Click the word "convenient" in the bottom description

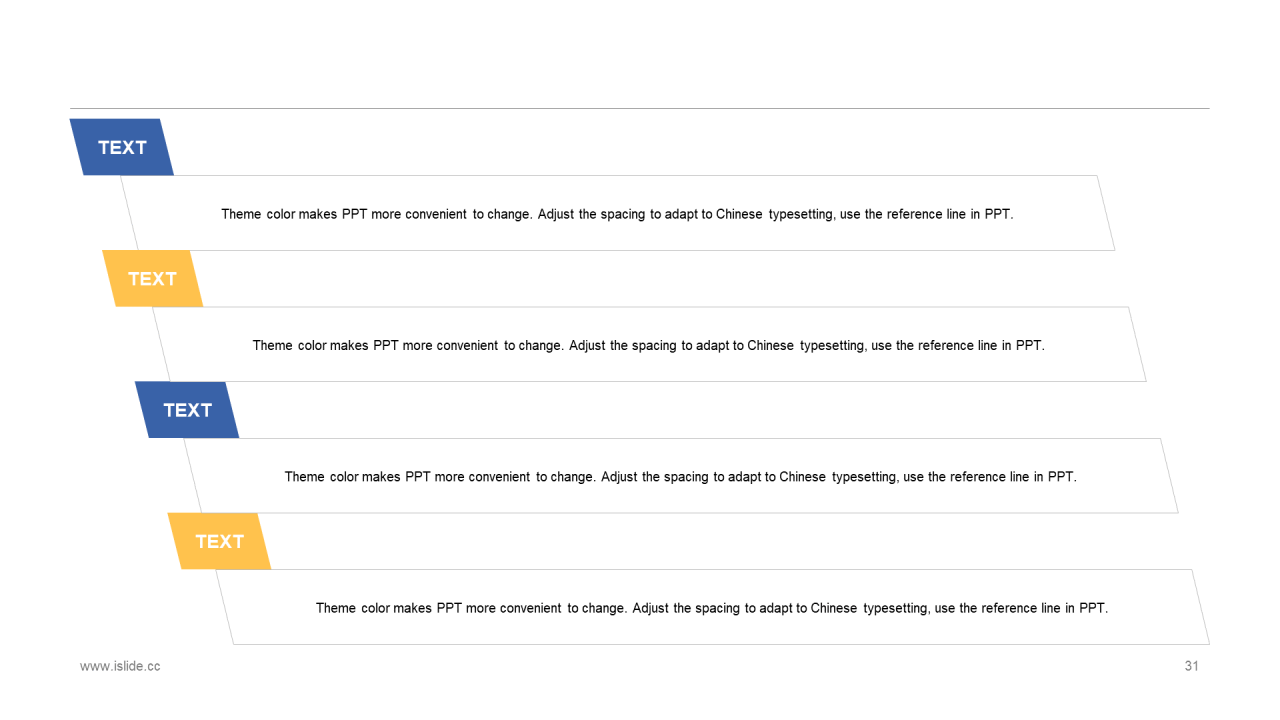(530, 608)
